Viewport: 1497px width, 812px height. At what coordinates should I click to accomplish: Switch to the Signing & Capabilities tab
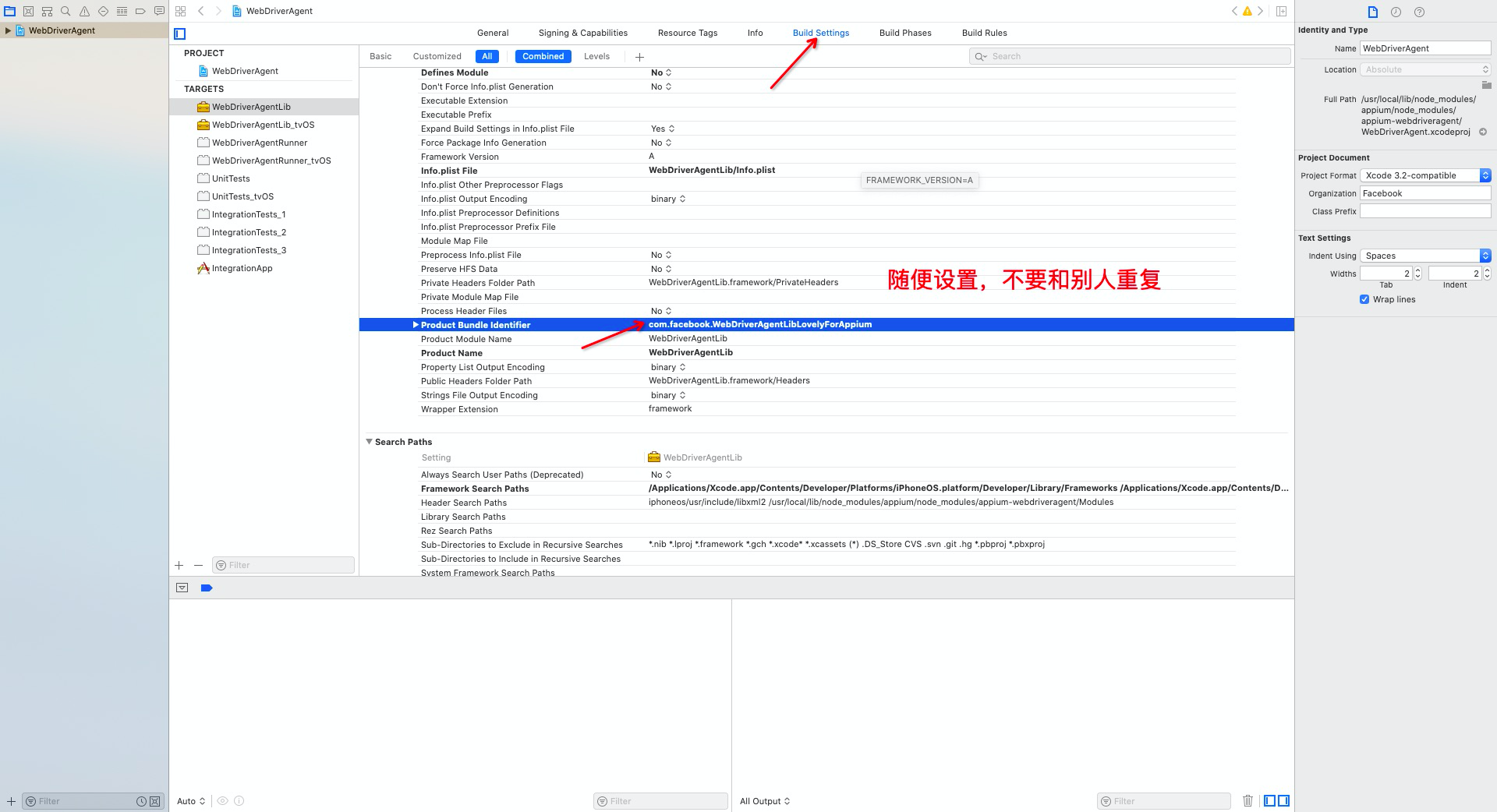click(x=583, y=33)
